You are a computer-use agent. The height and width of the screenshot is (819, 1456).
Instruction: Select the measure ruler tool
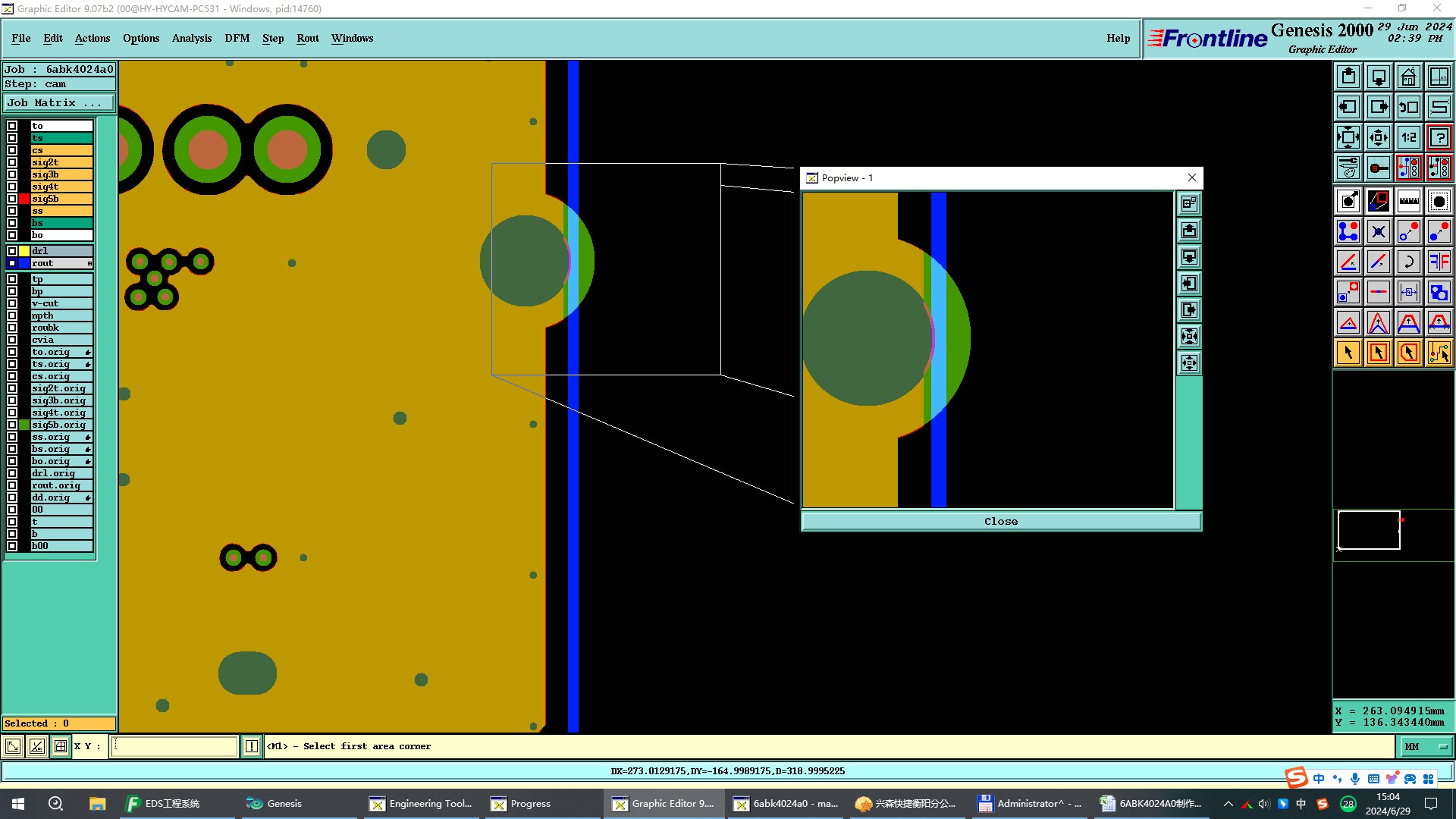click(x=1408, y=201)
